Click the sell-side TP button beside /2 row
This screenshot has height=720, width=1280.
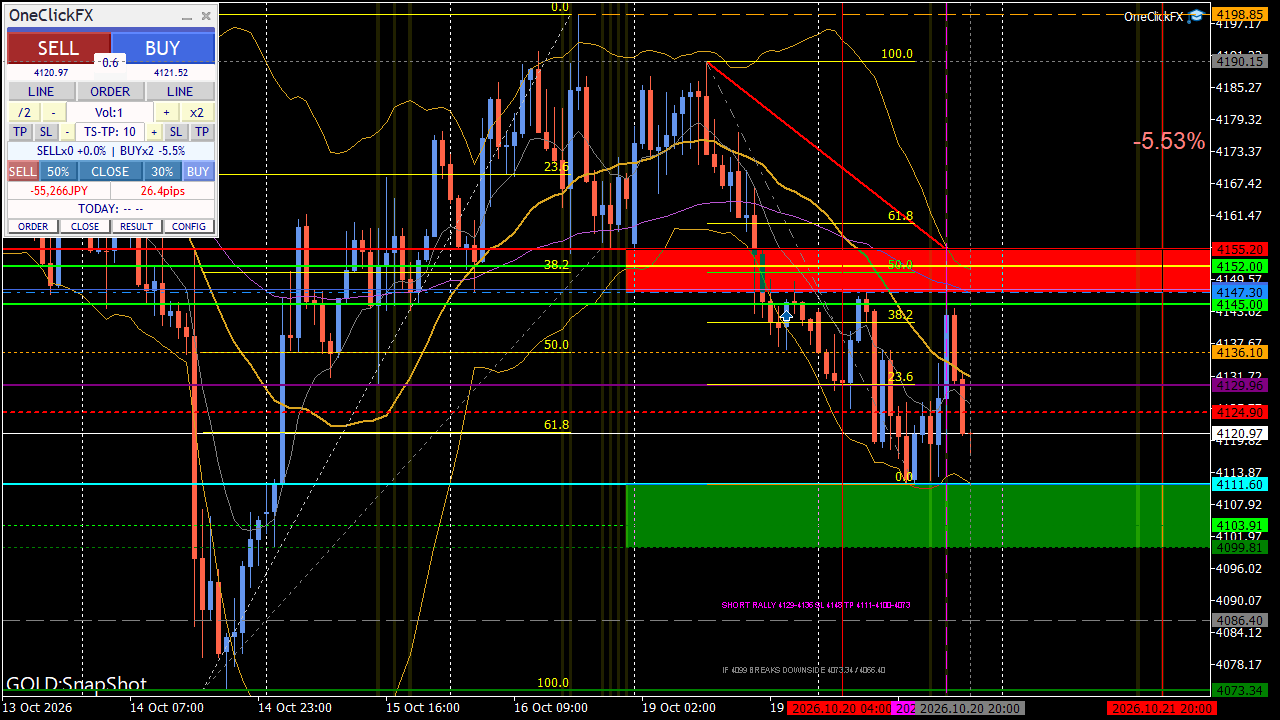click(x=20, y=132)
